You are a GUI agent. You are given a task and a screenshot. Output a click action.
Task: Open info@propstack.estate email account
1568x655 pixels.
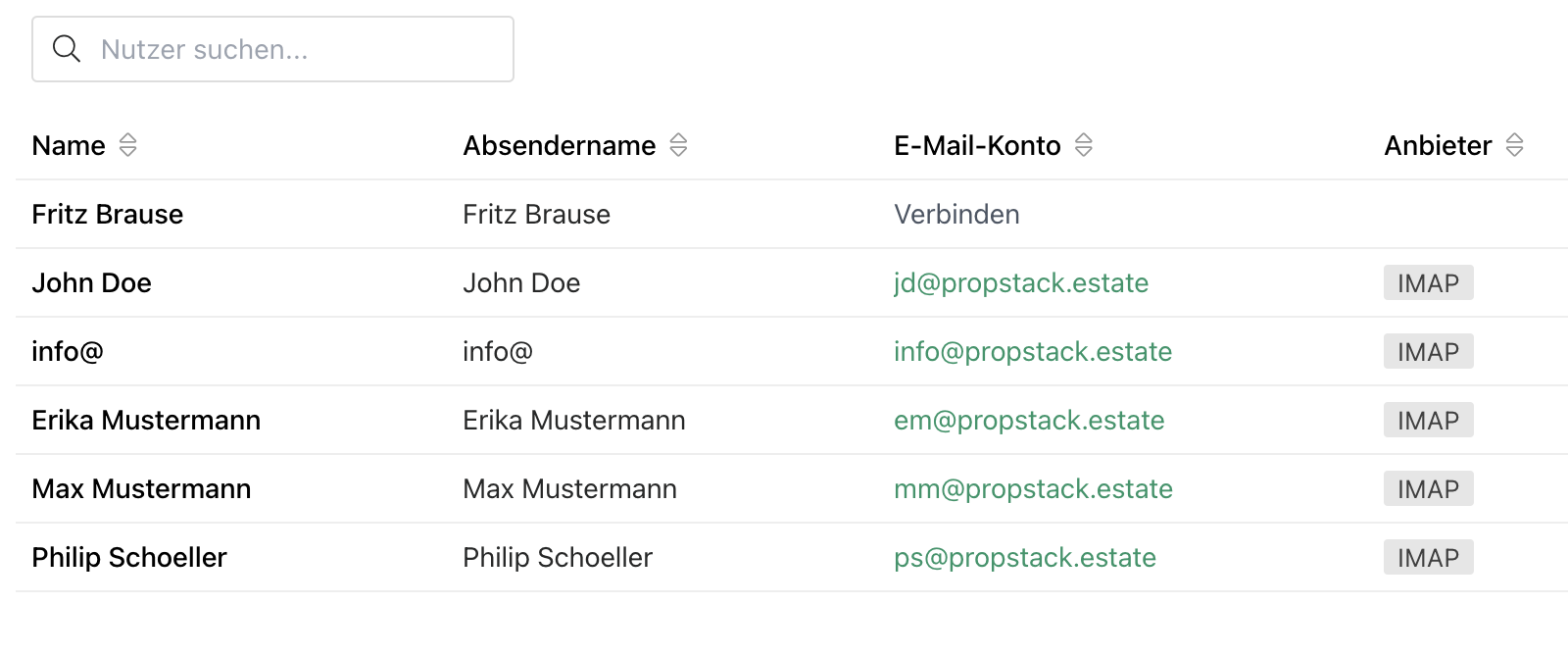click(x=1032, y=352)
